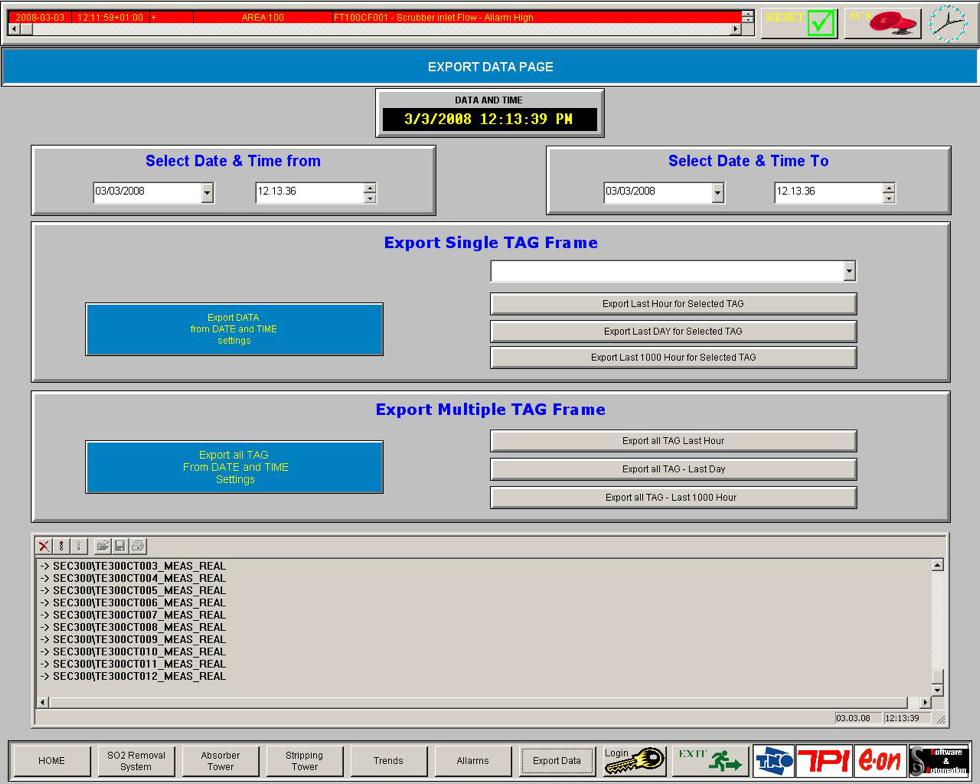Increment the 'from' time spinner up arrow
980x784 pixels.
coord(370,187)
